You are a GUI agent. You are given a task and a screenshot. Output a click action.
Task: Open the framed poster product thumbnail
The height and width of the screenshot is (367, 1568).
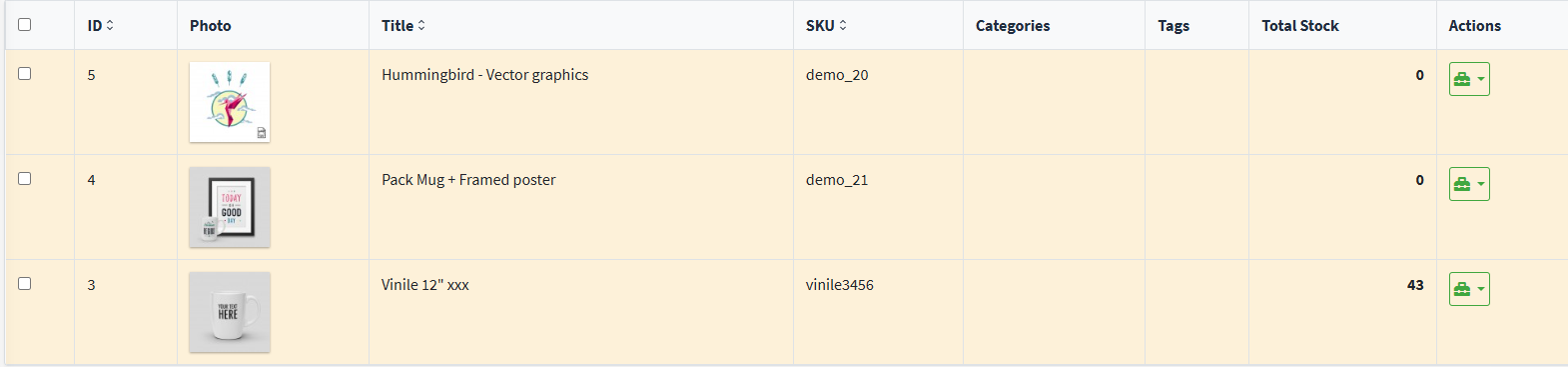[230, 207]
